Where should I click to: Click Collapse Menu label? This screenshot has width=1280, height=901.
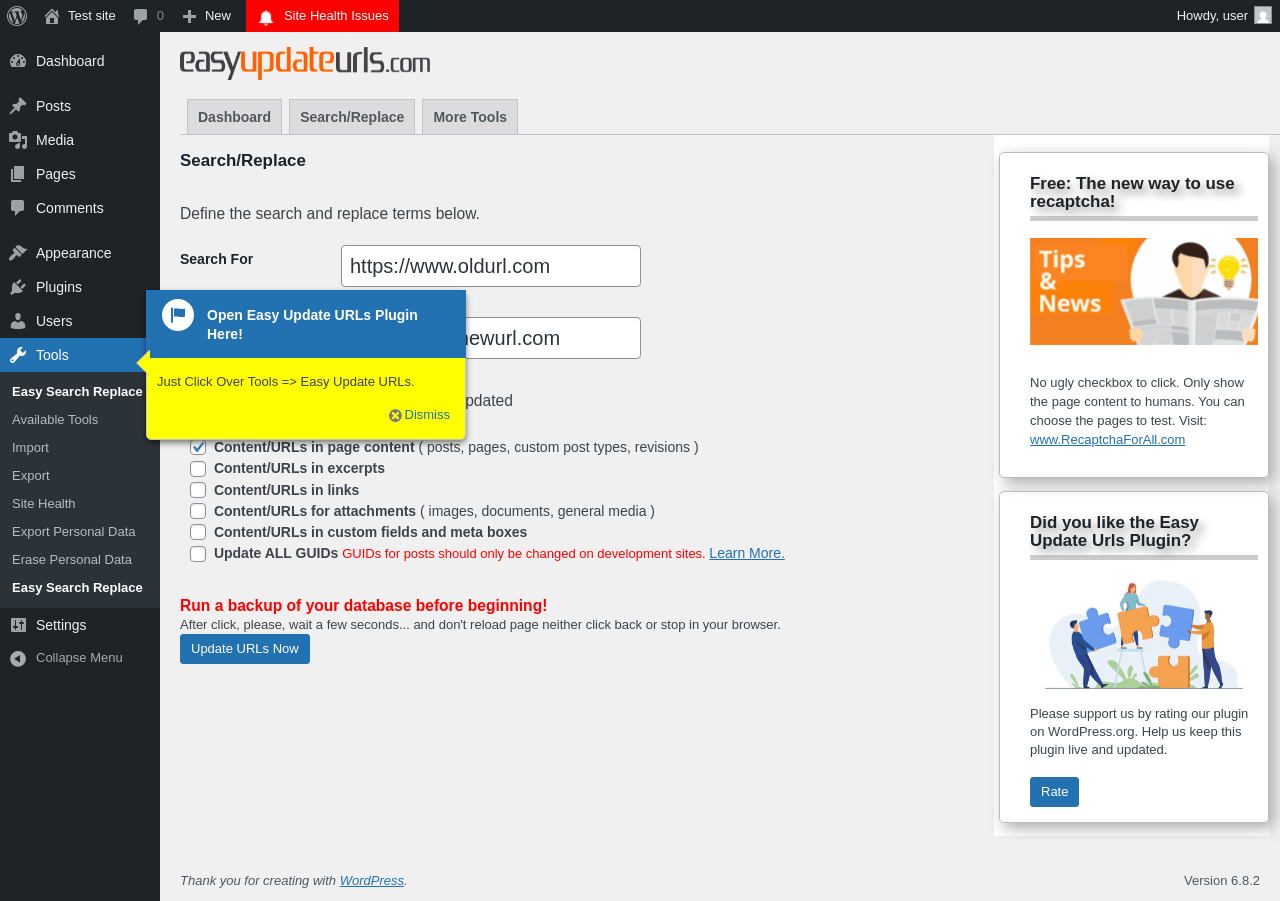tap(79, 658)
